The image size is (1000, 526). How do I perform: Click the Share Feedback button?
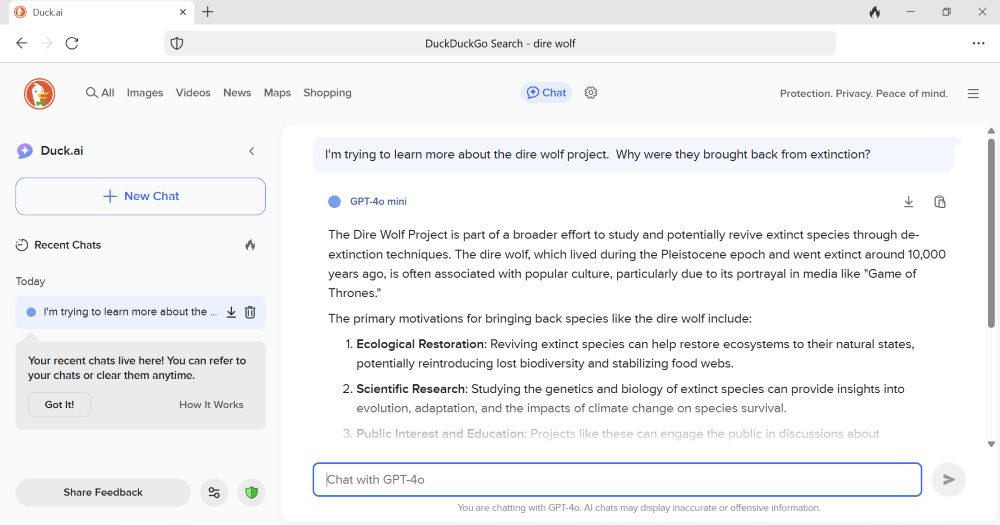coord(103,492)
